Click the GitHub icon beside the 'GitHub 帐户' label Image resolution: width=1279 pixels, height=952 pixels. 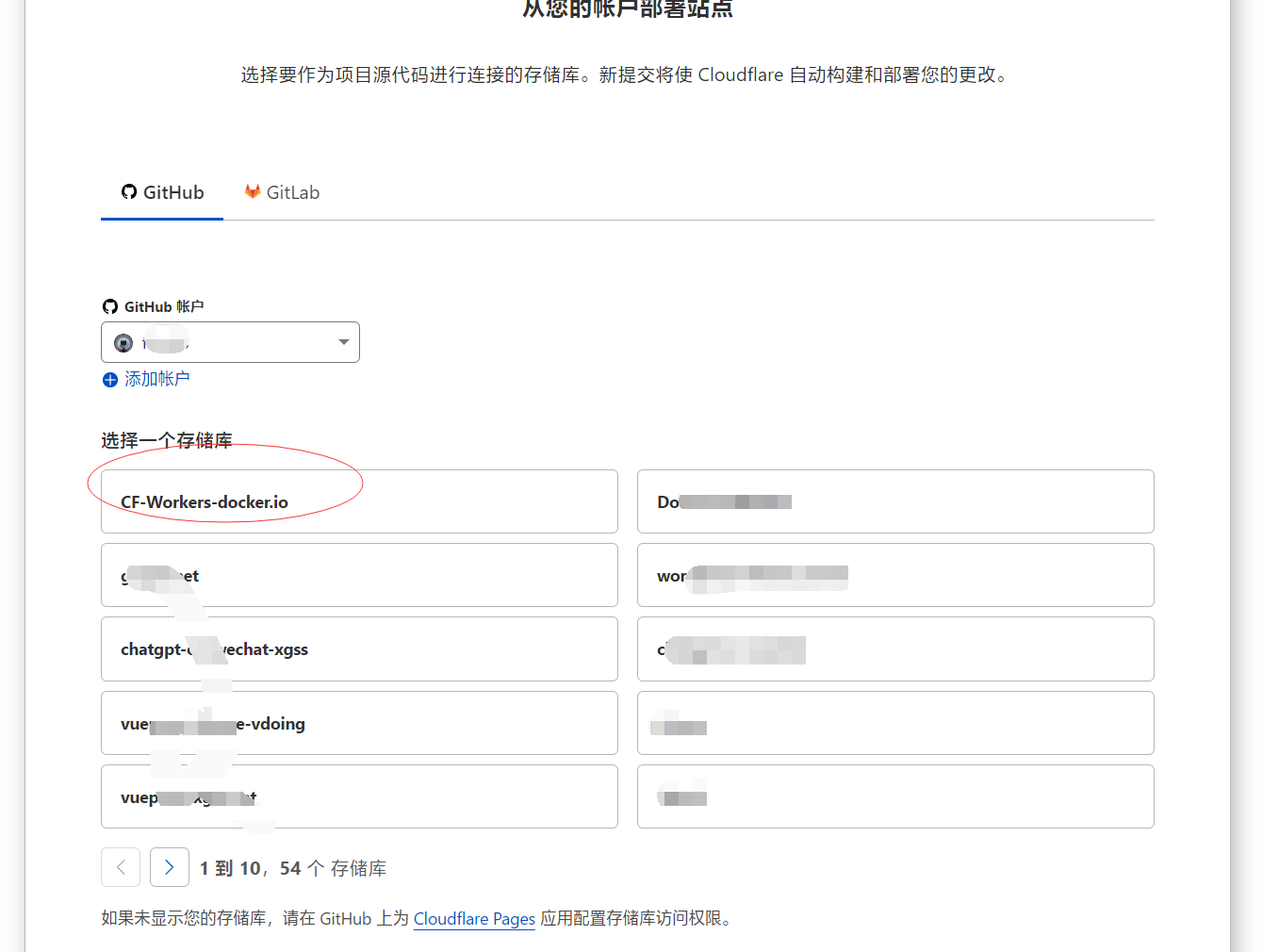(x=110, y=306)
